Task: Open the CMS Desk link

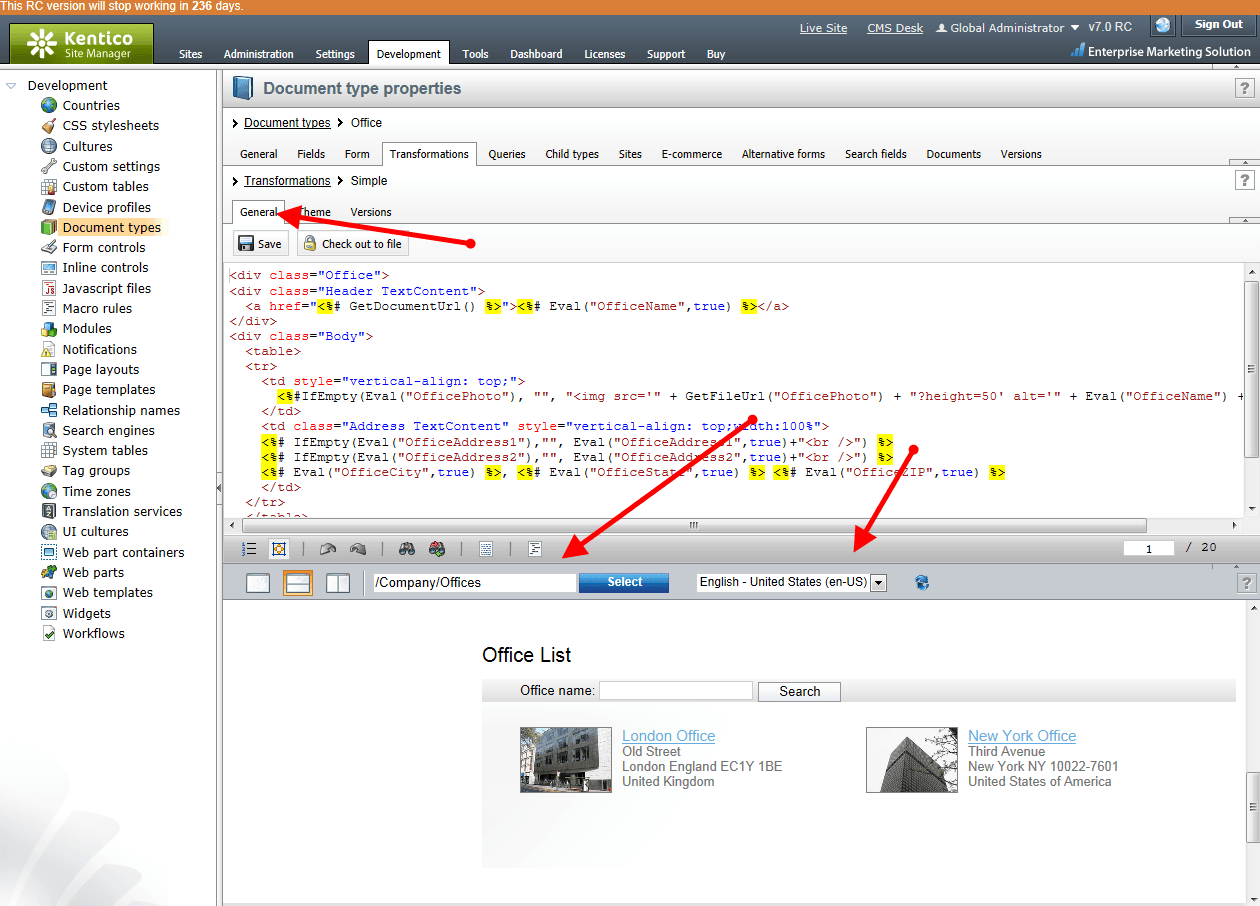Action: click(x=895, y=28)
